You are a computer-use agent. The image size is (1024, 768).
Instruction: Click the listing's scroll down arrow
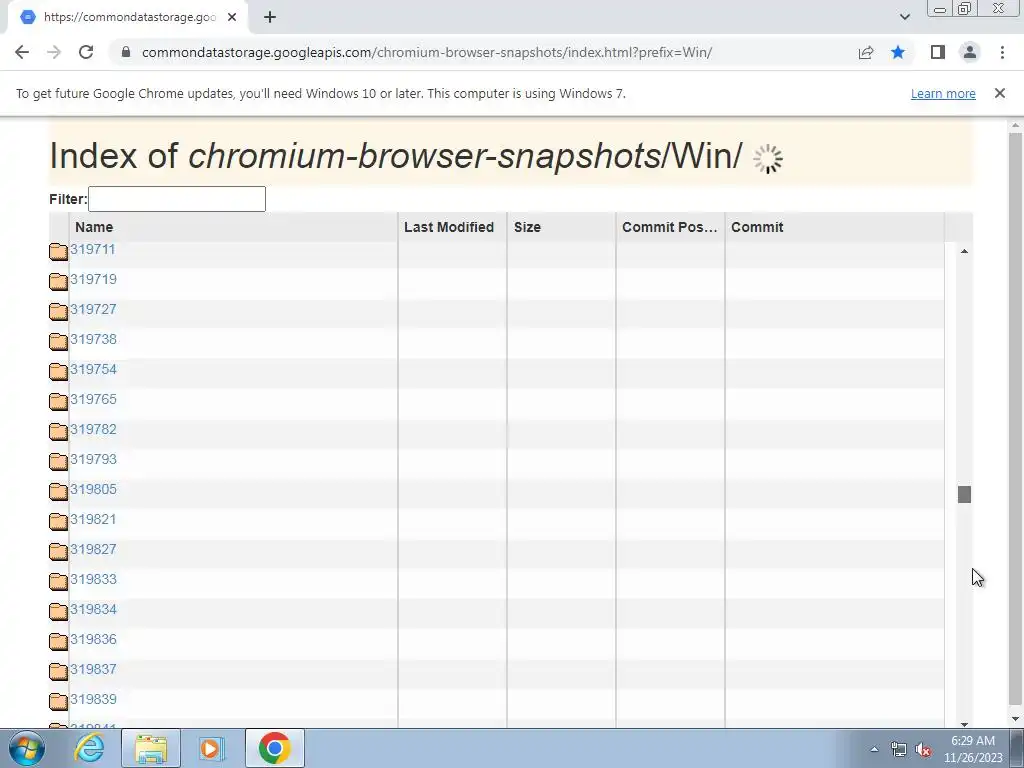point(965,724)
